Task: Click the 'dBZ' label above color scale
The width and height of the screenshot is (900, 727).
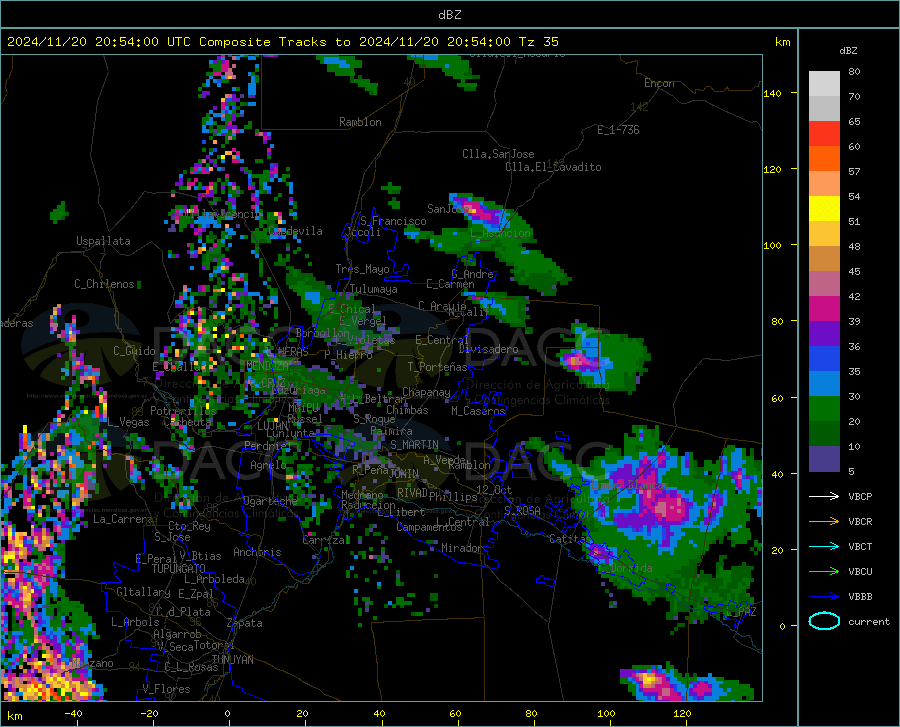Action: point(848,50)
